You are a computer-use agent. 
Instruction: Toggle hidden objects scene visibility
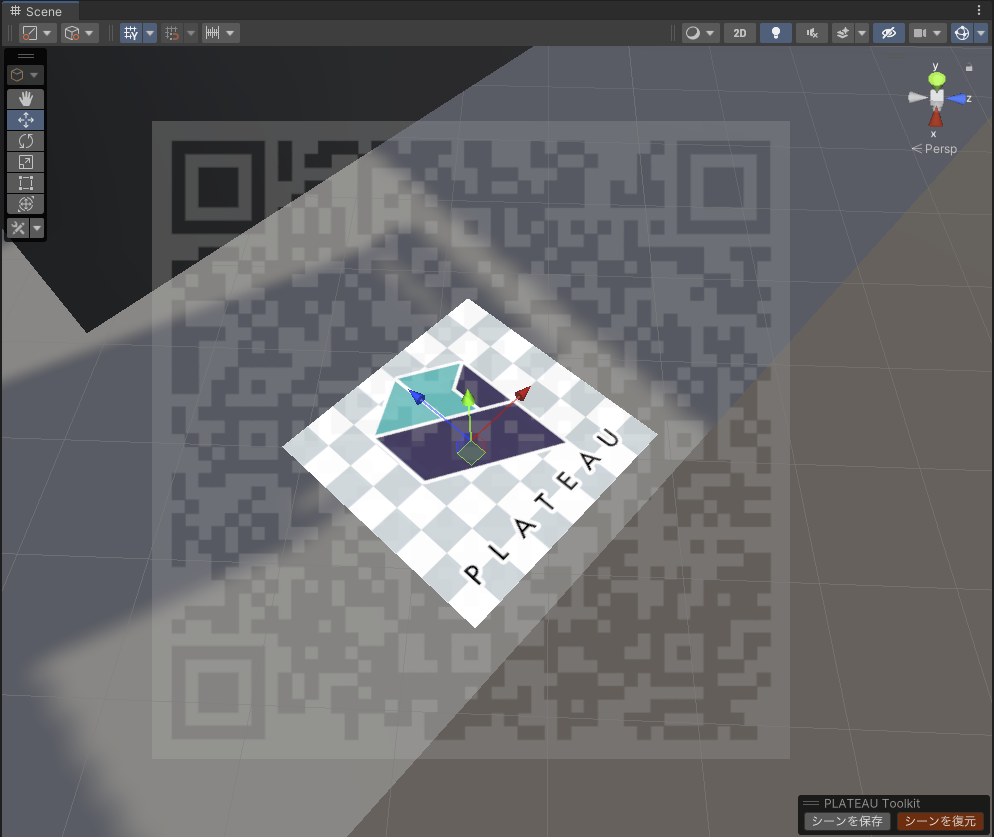click(889, 33)
